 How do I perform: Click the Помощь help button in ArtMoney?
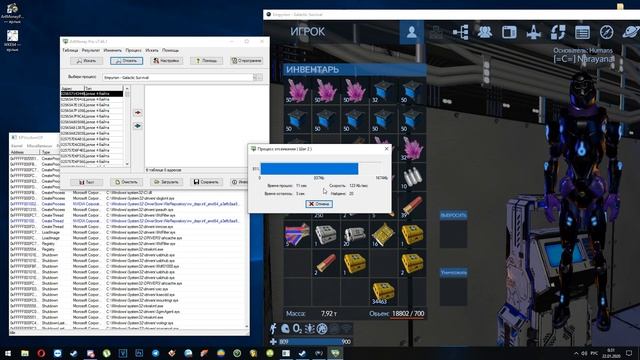206,61
